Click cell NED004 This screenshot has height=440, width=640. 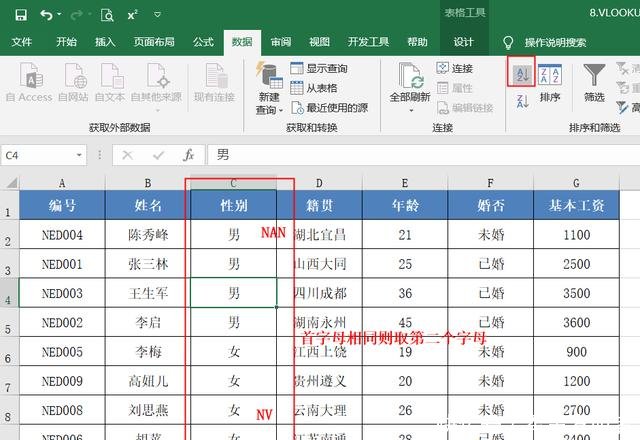[x=62, y=235]
